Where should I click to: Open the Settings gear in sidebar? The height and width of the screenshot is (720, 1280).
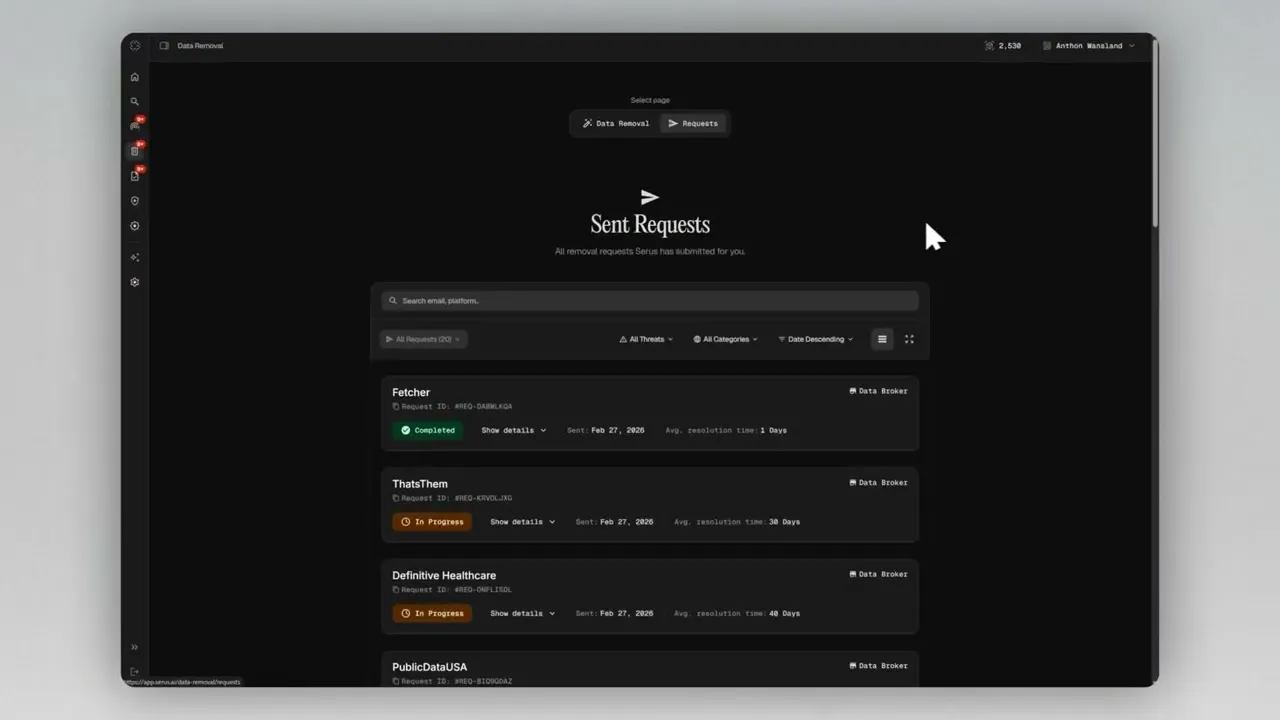(x=135, y=282)
